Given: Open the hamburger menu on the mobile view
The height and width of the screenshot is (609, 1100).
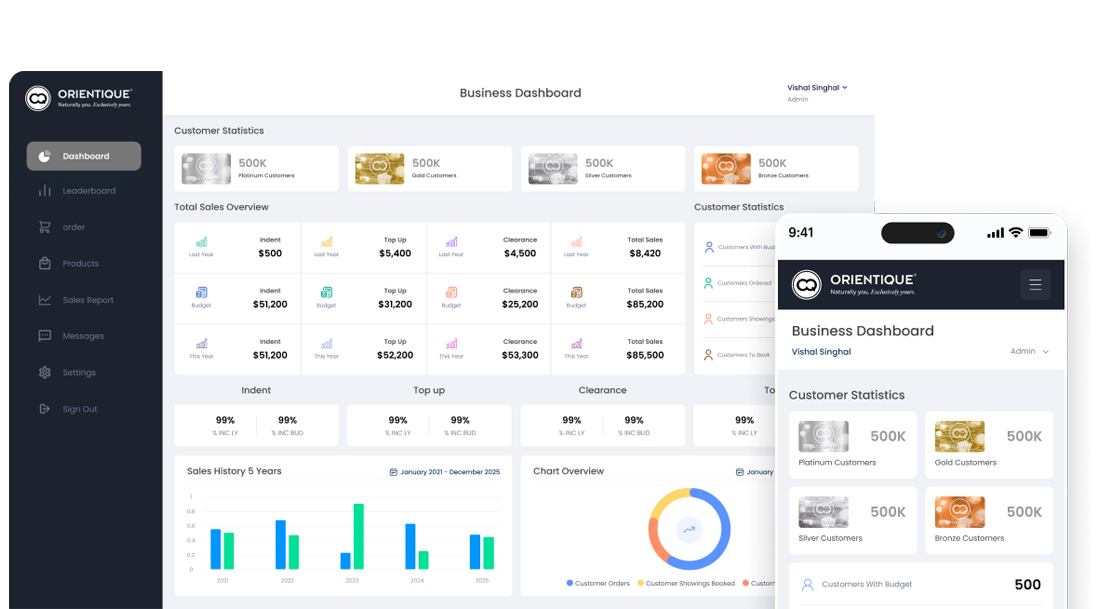Looking at the screenshot, I should [1035, 285].
